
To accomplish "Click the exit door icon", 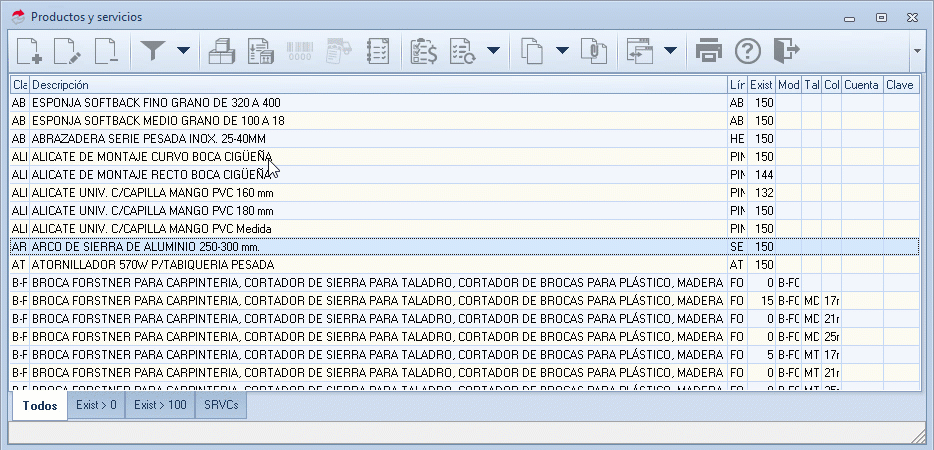I will pyautogui.click(x=787, y=50).
